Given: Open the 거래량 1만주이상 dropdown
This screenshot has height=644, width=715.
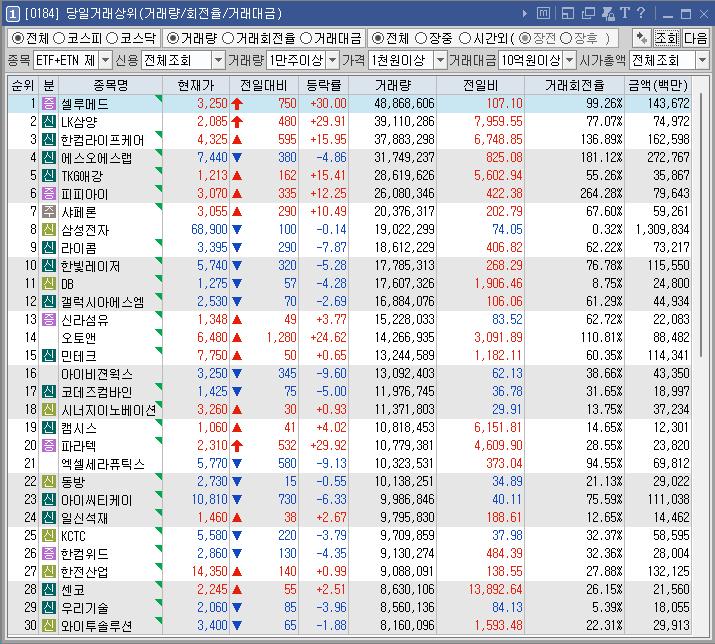Looking at the screenshot, I should 333,60.
